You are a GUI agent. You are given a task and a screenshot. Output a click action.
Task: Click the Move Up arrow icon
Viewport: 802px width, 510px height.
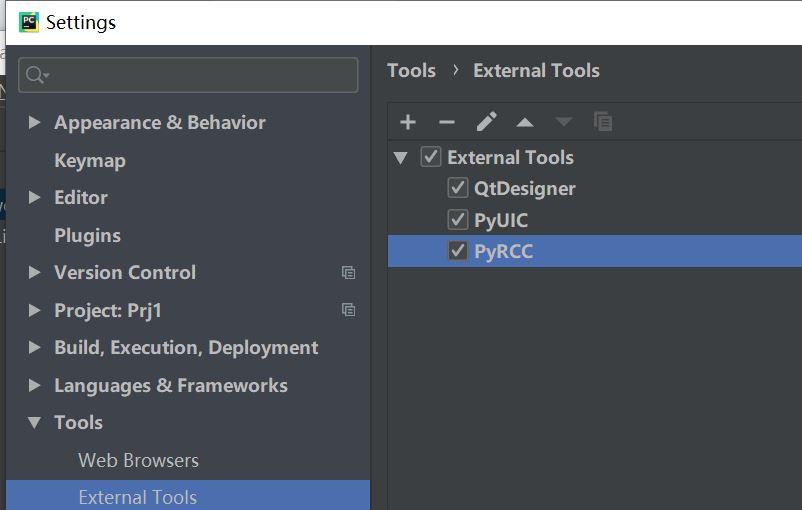pyautogui.click(x=525, y=122)
